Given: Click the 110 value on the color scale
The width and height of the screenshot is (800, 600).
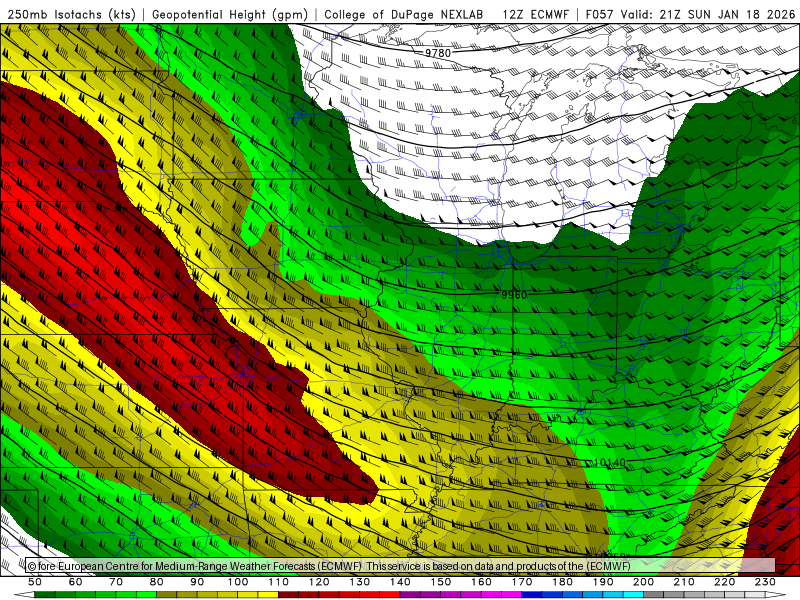Looking at the screenshot, I should click(x=279, y=582).
